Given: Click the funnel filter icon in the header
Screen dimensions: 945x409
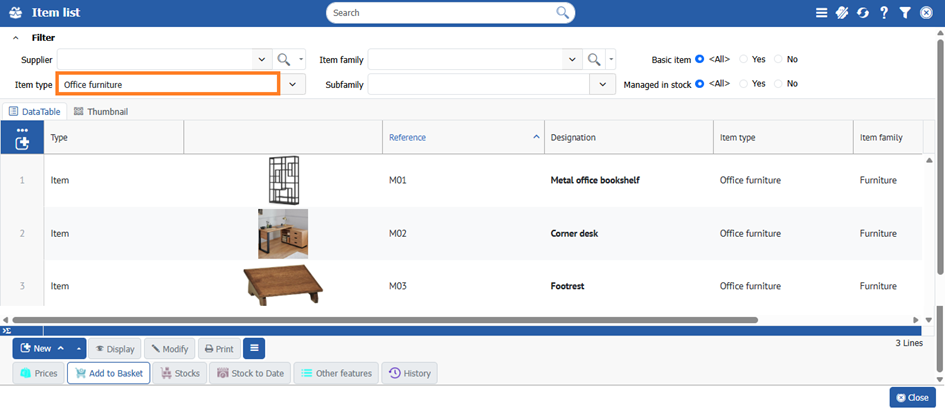Looking at the screenshot, I should [904, 13].
